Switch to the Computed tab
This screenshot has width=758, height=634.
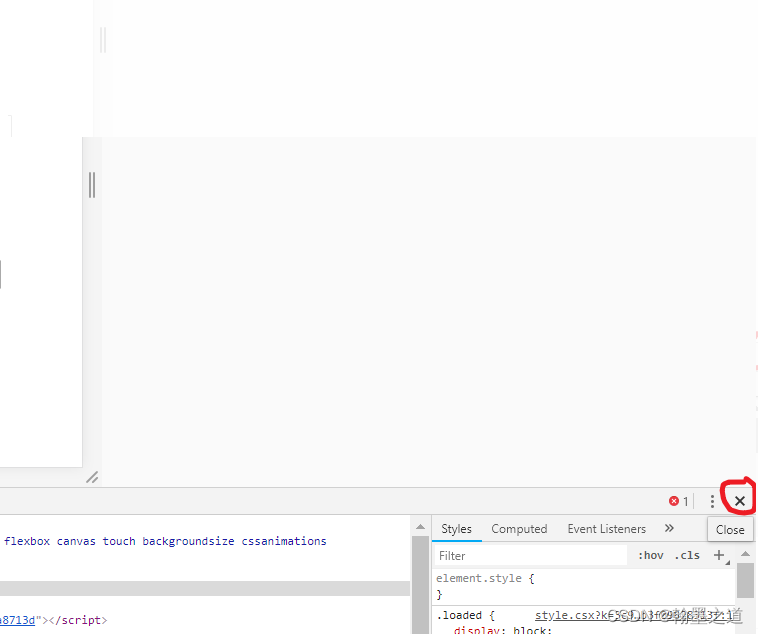pyautogui.click(x=519, y=529)
